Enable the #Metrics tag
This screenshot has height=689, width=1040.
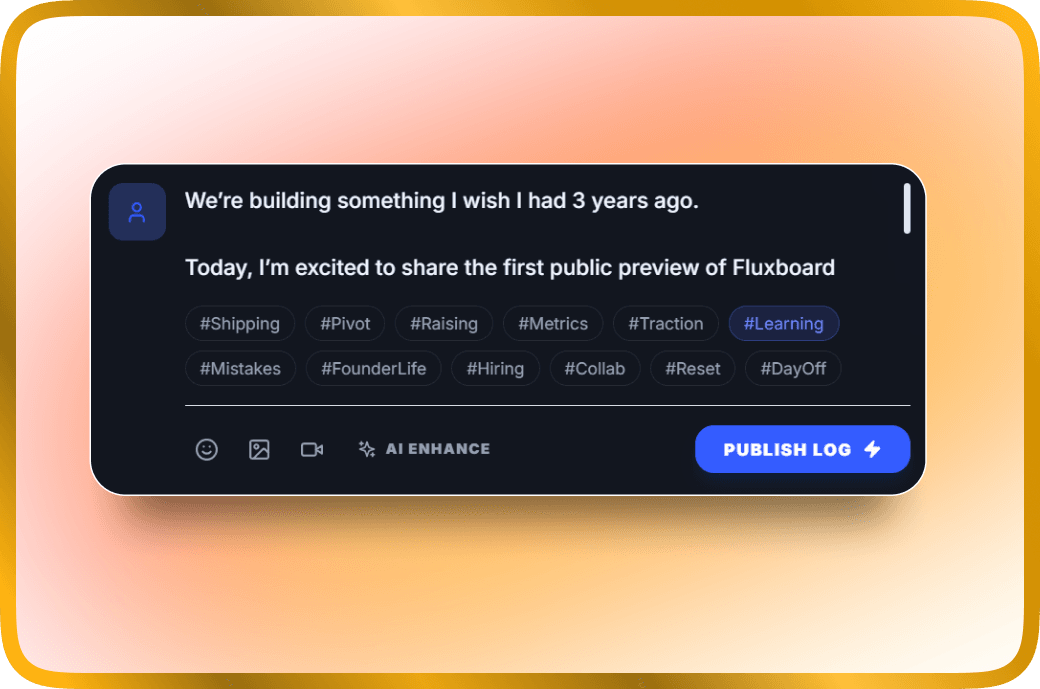pyautogui.click(x=553, y=323)
